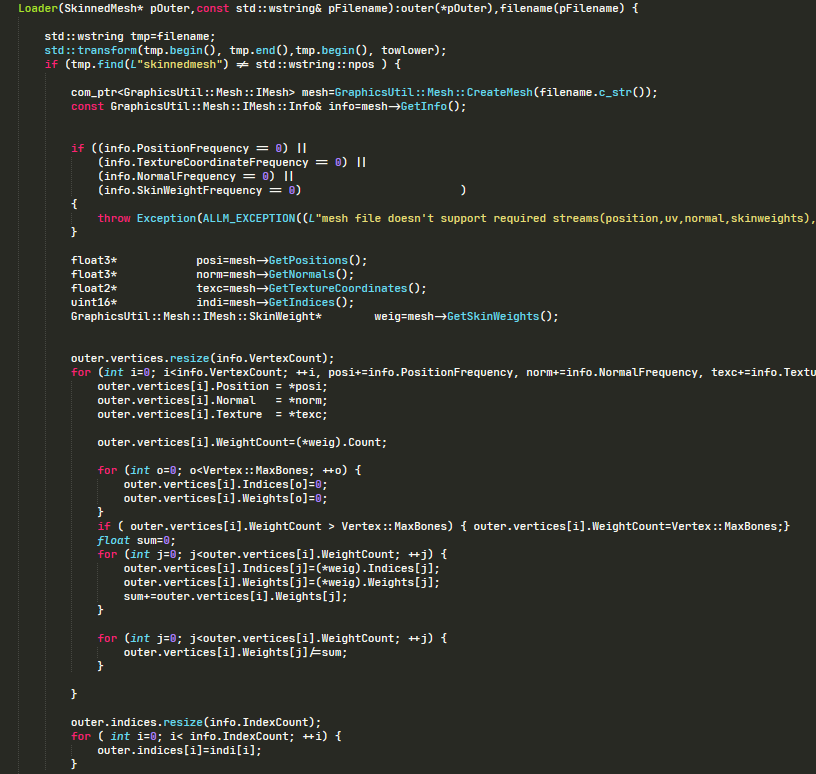Viewport: 816px width, 774px height.
Task: Place cursor on std::transform call
Action: click(x=91, y=50)
